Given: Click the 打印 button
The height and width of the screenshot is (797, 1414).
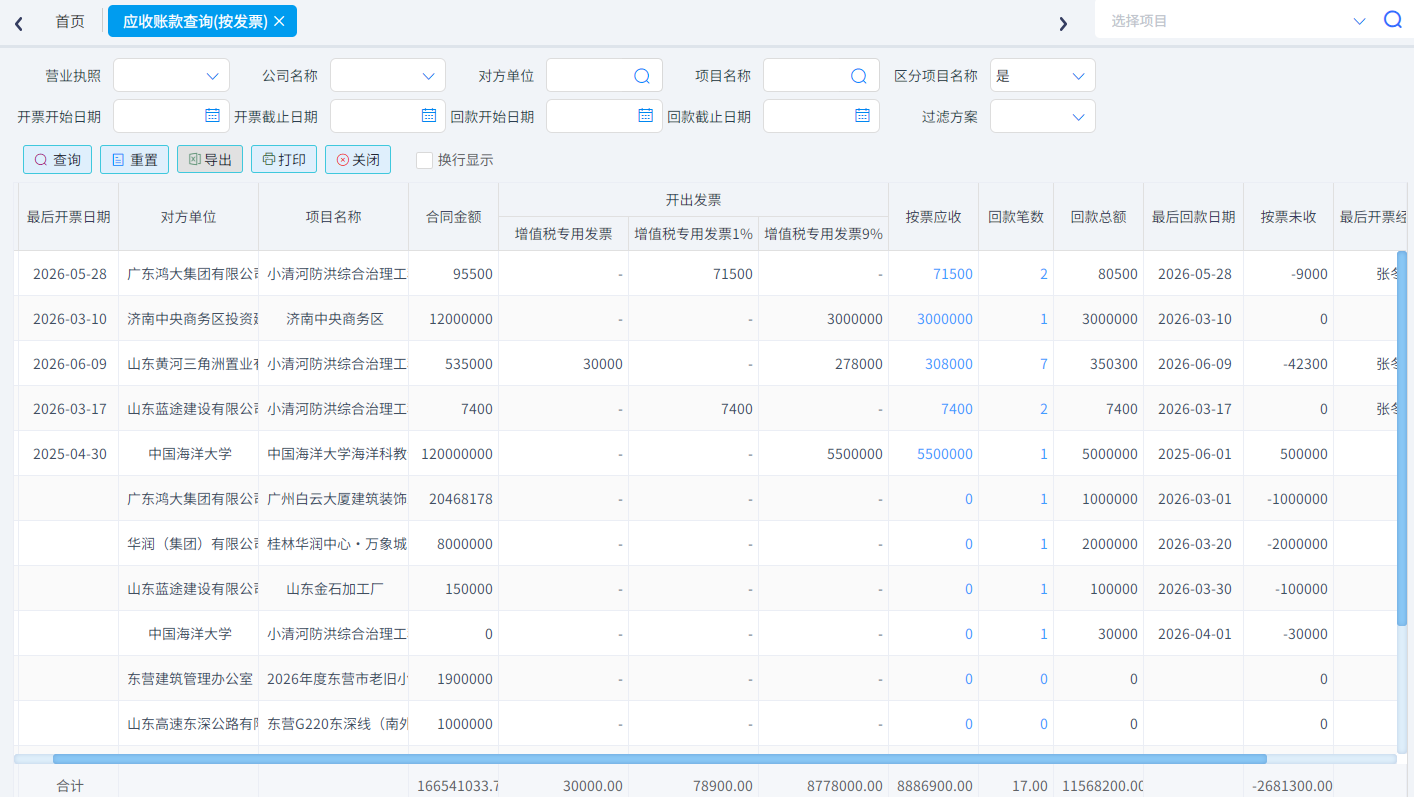Looking at the screenshot, I should 284,160.
